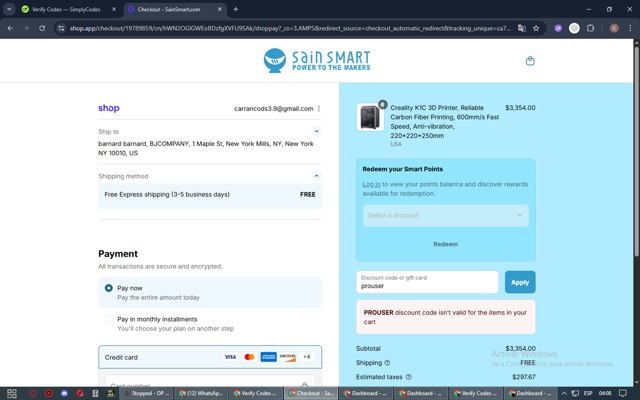Click the Shipping help question icon
The width and height of the screenshot is (640, 400).
(387, 362)
